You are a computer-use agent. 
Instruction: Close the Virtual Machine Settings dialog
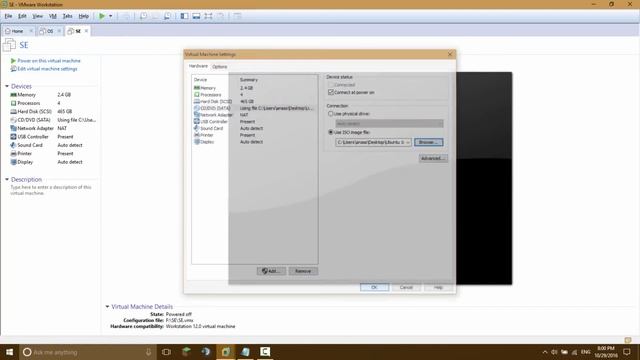point(450,54)
